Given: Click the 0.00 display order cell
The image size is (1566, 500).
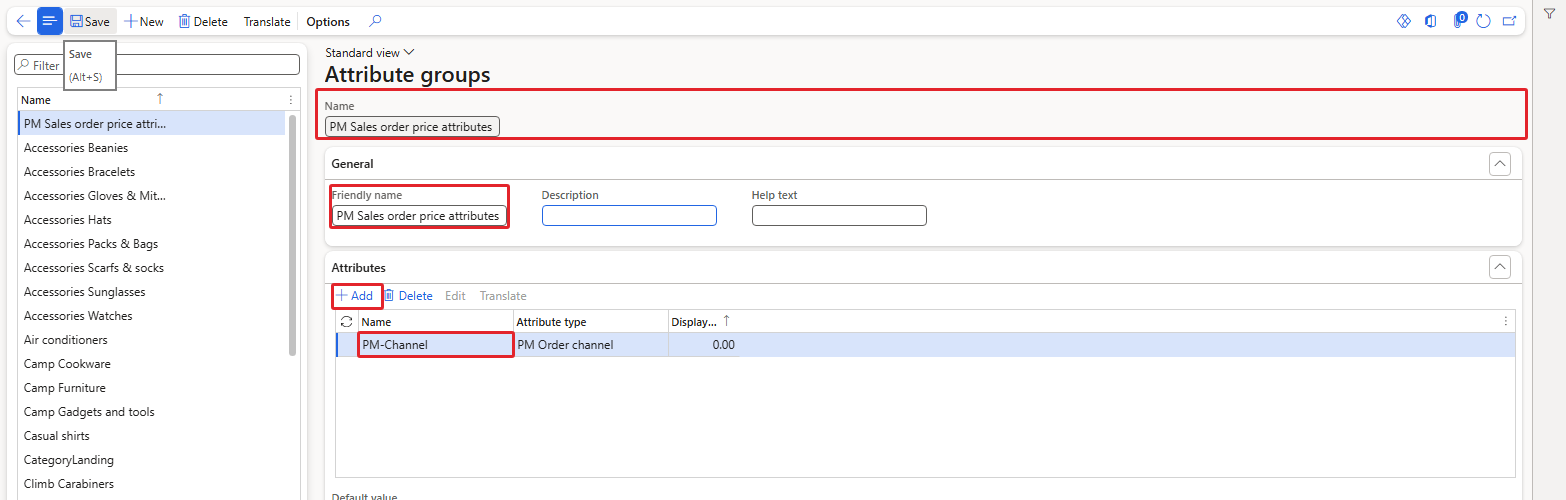Looking at the screenshot, I should point(704,345).
